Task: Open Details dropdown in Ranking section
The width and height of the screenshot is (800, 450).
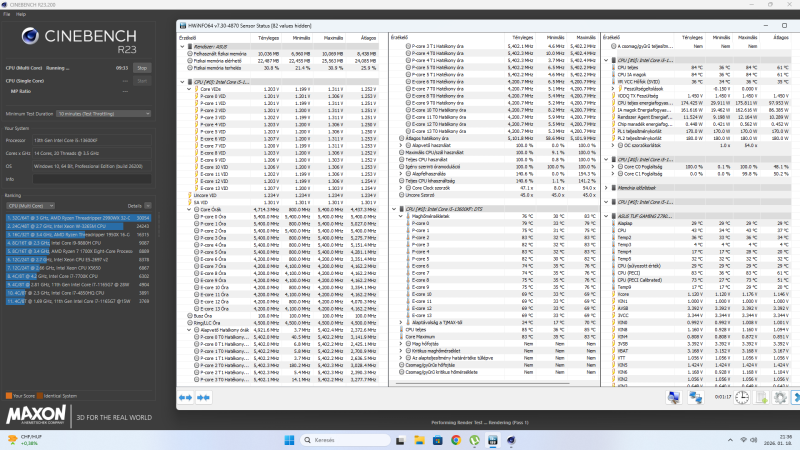Action: (x=147, y=206)
